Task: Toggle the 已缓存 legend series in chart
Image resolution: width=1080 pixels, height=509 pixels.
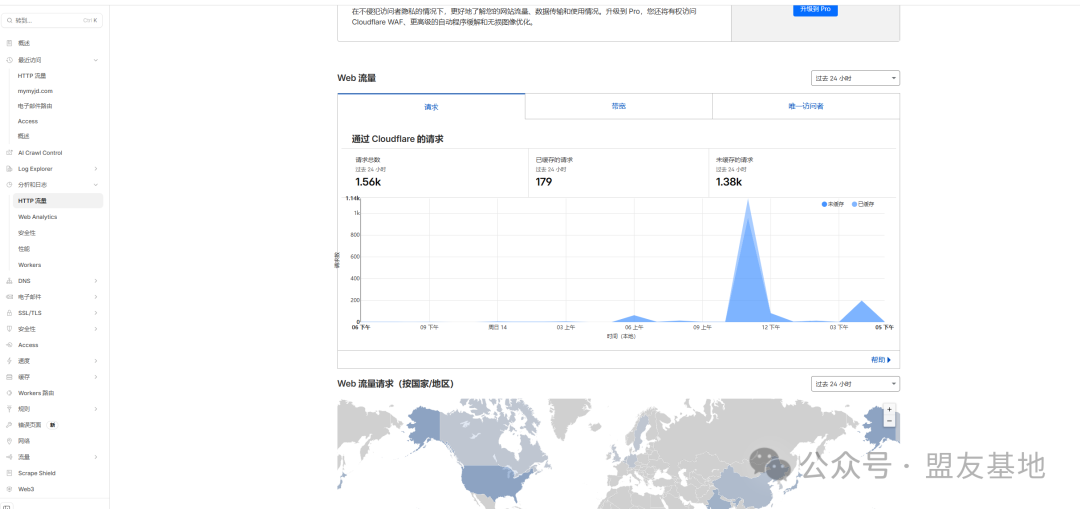Action: 862,204
